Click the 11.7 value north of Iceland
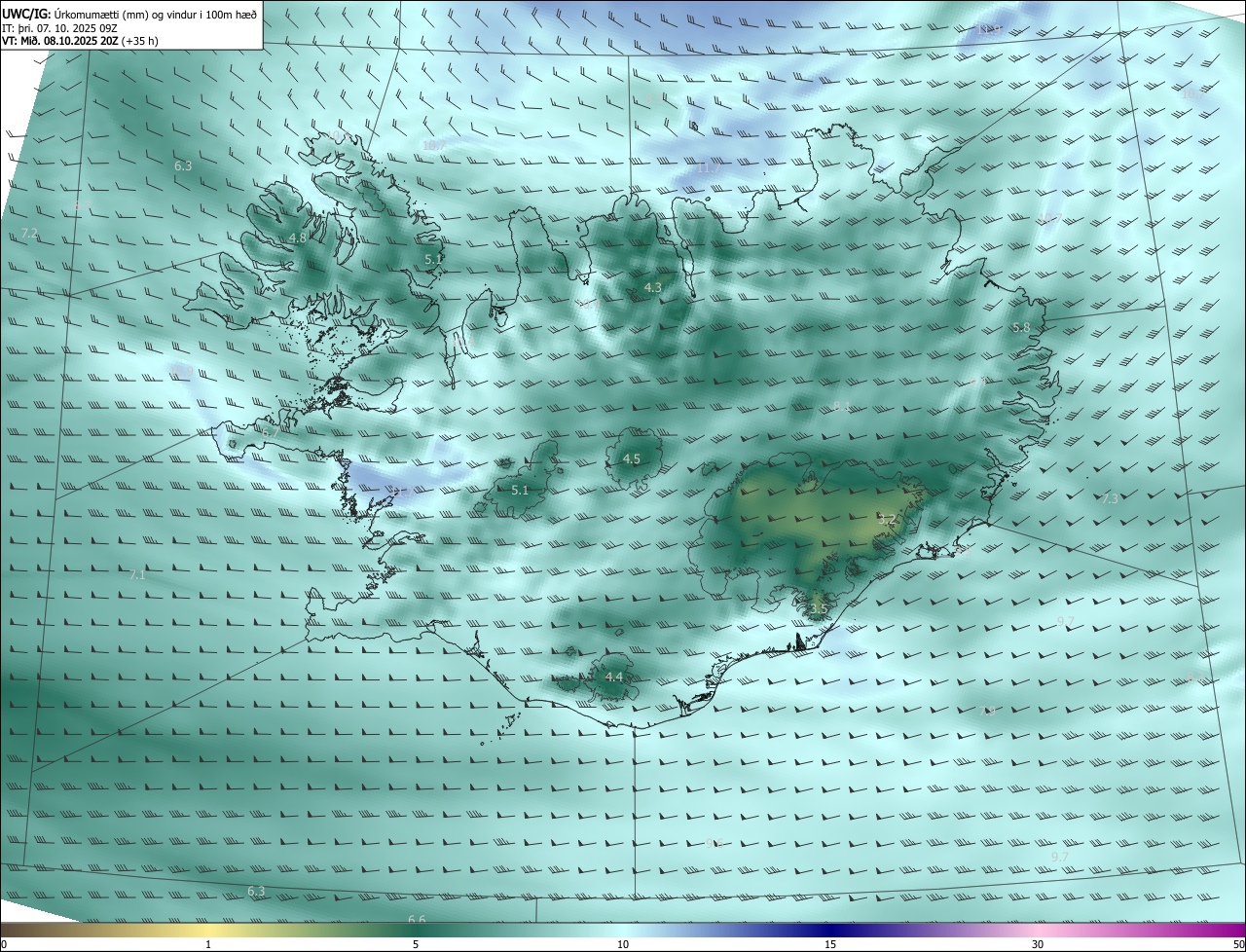This screenshot has height=952, width=1246. [x=709, y=168]
